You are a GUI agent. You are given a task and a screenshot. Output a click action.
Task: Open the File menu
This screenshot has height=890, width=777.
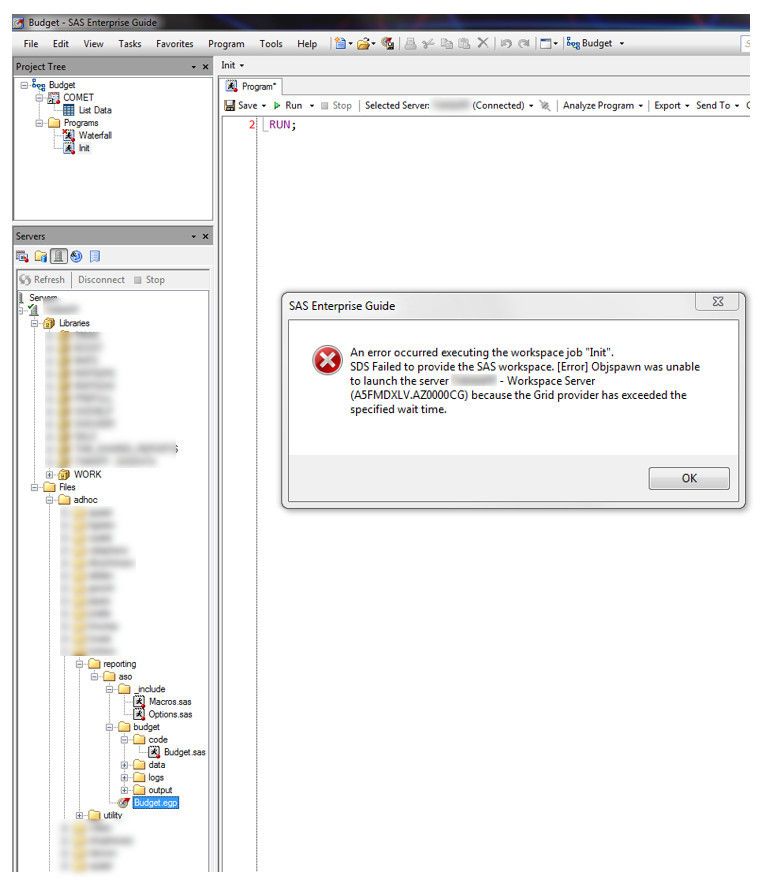(31, 44)
